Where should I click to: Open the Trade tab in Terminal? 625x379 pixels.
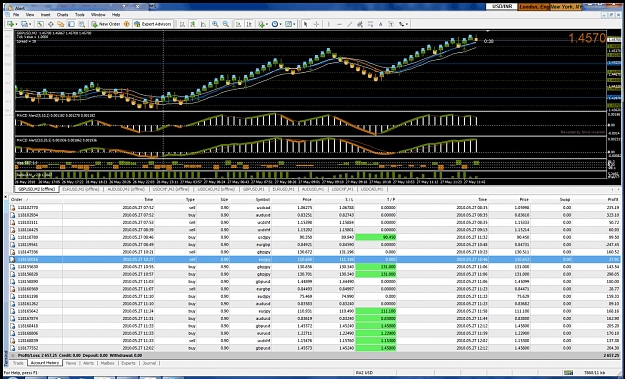[x=18, y=363]
